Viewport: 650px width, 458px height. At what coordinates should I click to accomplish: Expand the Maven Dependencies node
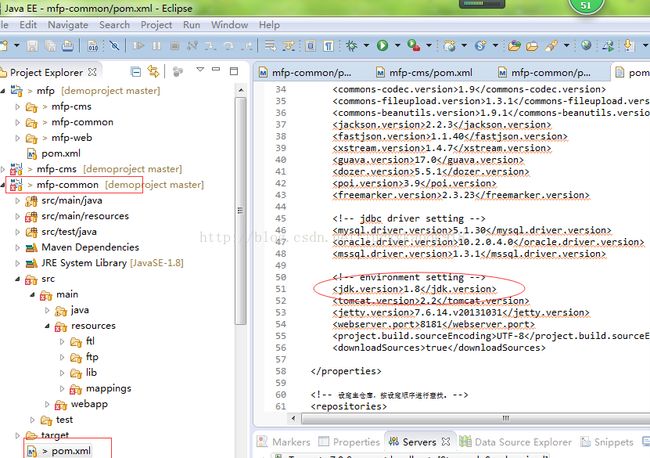click(x=17, y=247)
